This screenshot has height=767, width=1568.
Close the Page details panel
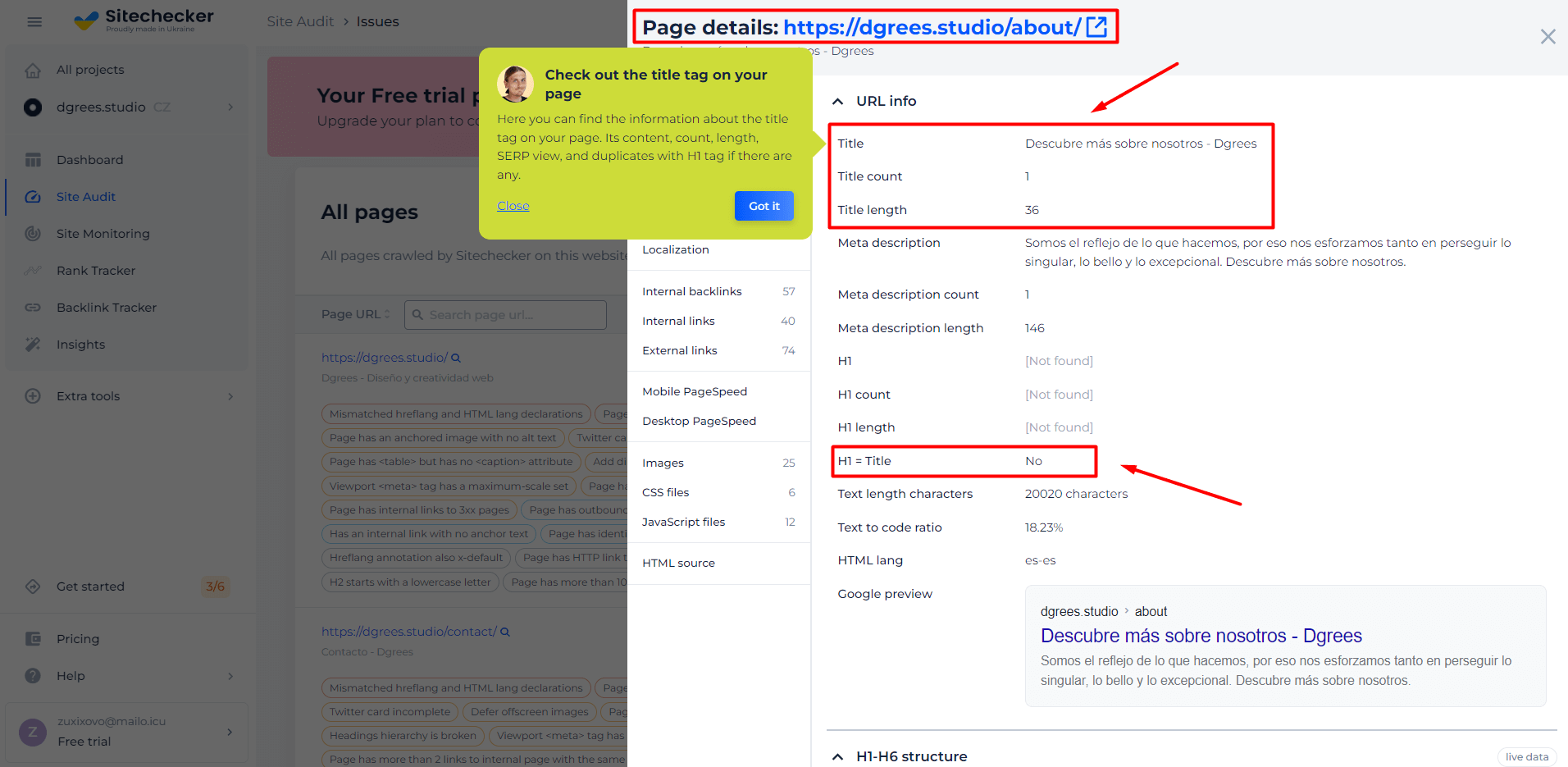[1547, 37]
